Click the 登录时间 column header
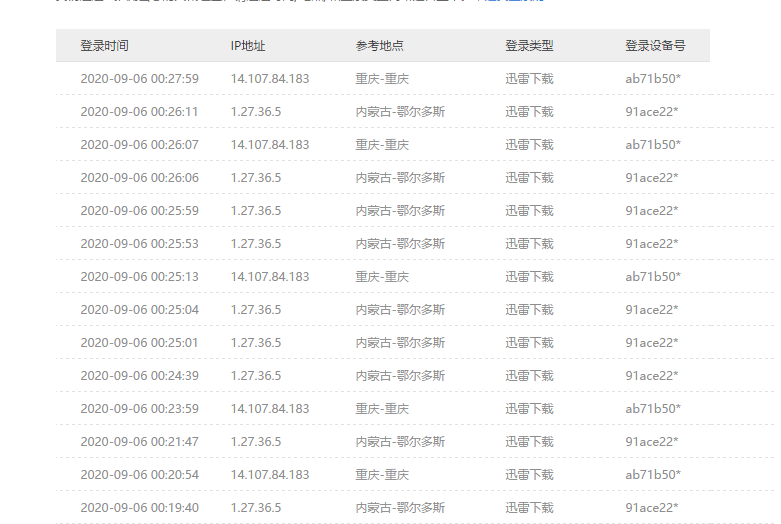The image size is (781, 524). tap(104, 46)
